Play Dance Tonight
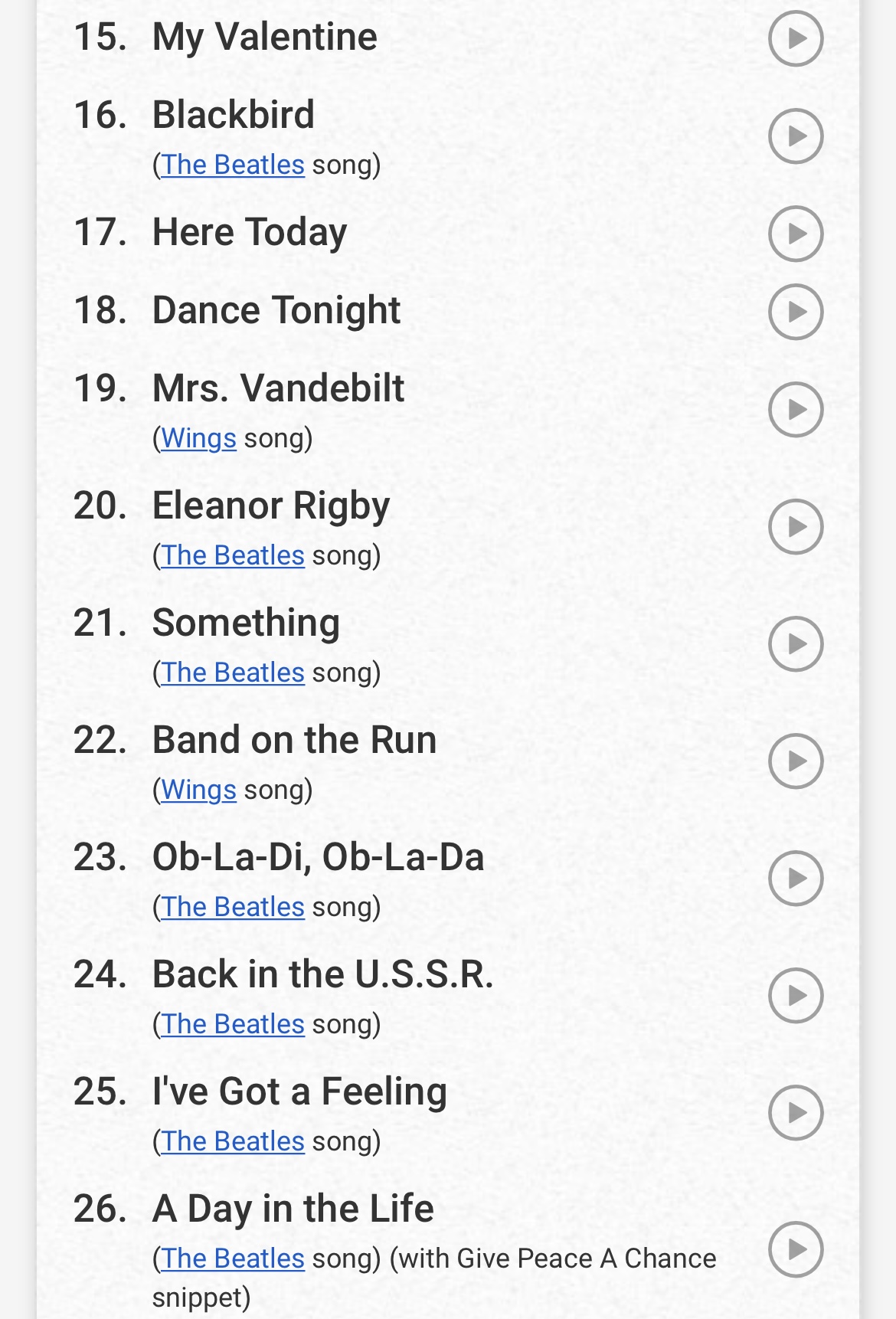Viewport: 896px width, 1319px height. pos(796,311)
